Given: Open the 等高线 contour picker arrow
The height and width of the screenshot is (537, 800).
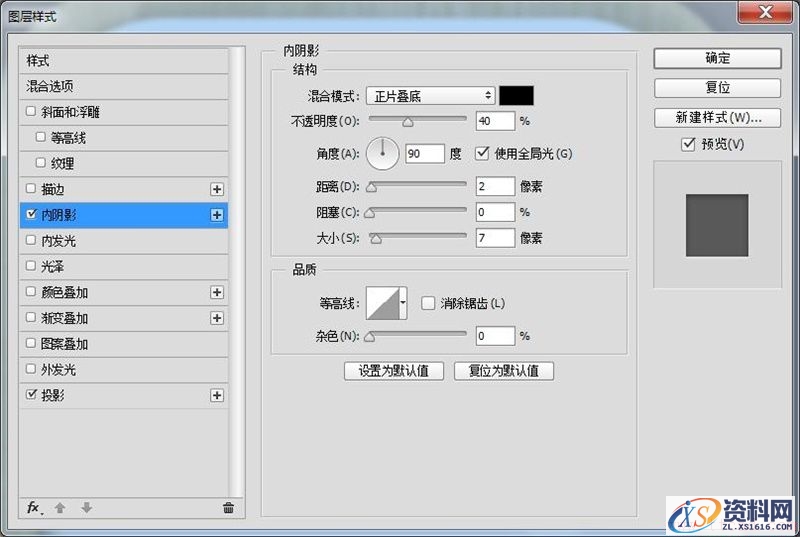Looking at the screenshot, I should coord(403,303).
